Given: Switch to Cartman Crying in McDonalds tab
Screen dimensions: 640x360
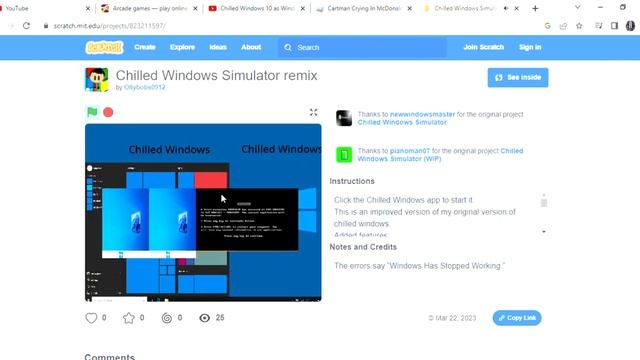Looking at the screenshot, I should [x=363, y=8].
